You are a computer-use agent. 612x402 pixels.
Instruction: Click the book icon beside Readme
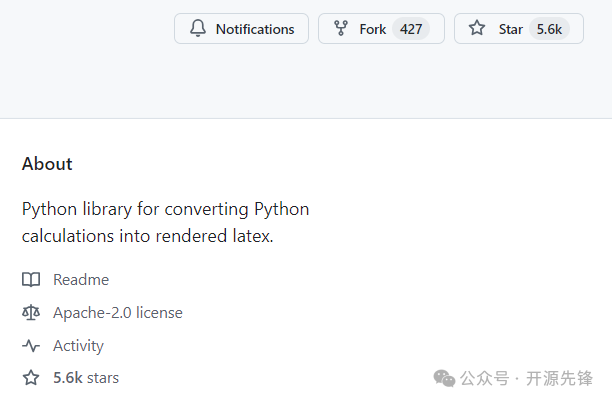coord(31,280)
